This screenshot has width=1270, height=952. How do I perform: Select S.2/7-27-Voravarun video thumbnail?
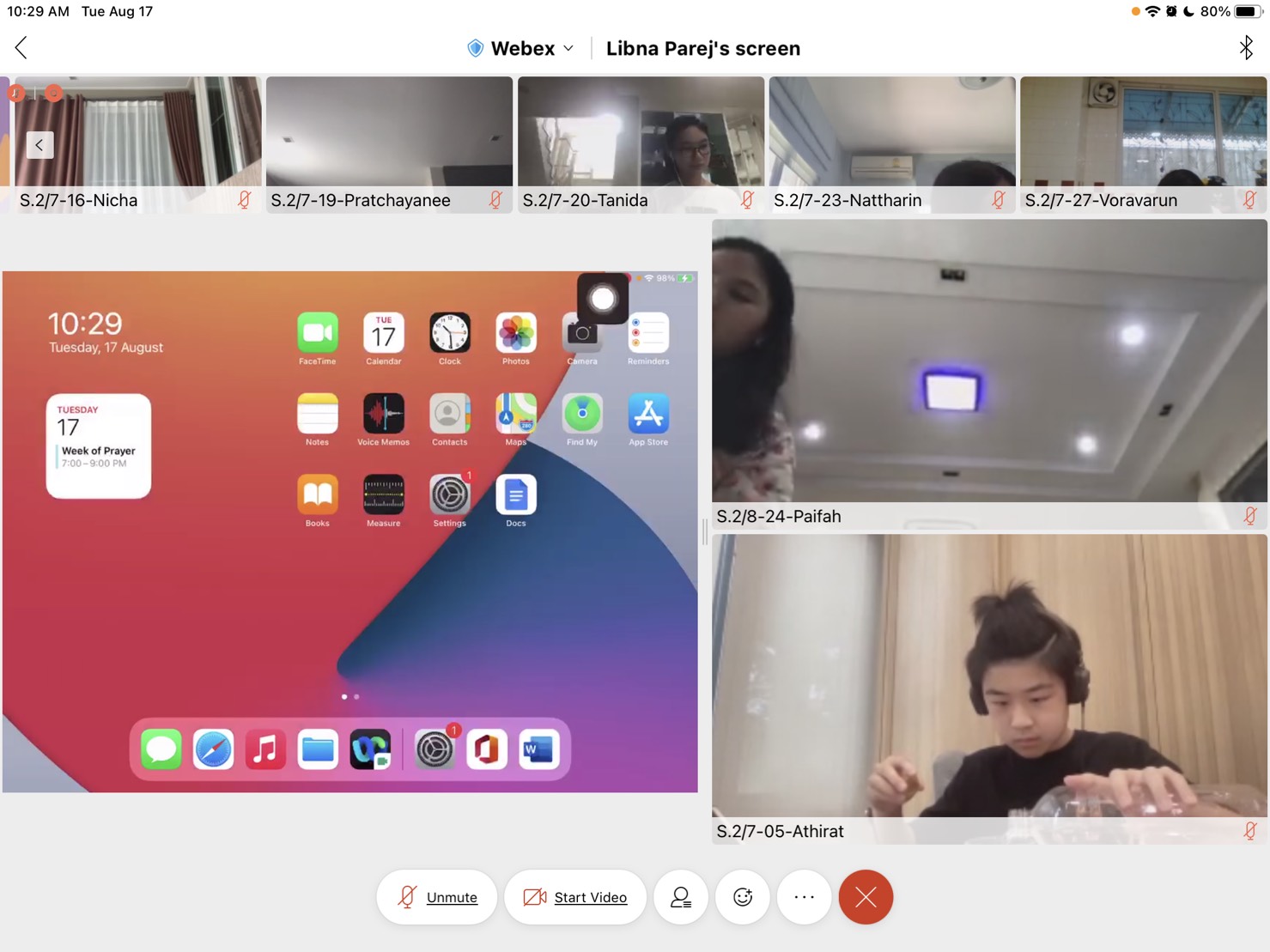(x=1143, y=144)
